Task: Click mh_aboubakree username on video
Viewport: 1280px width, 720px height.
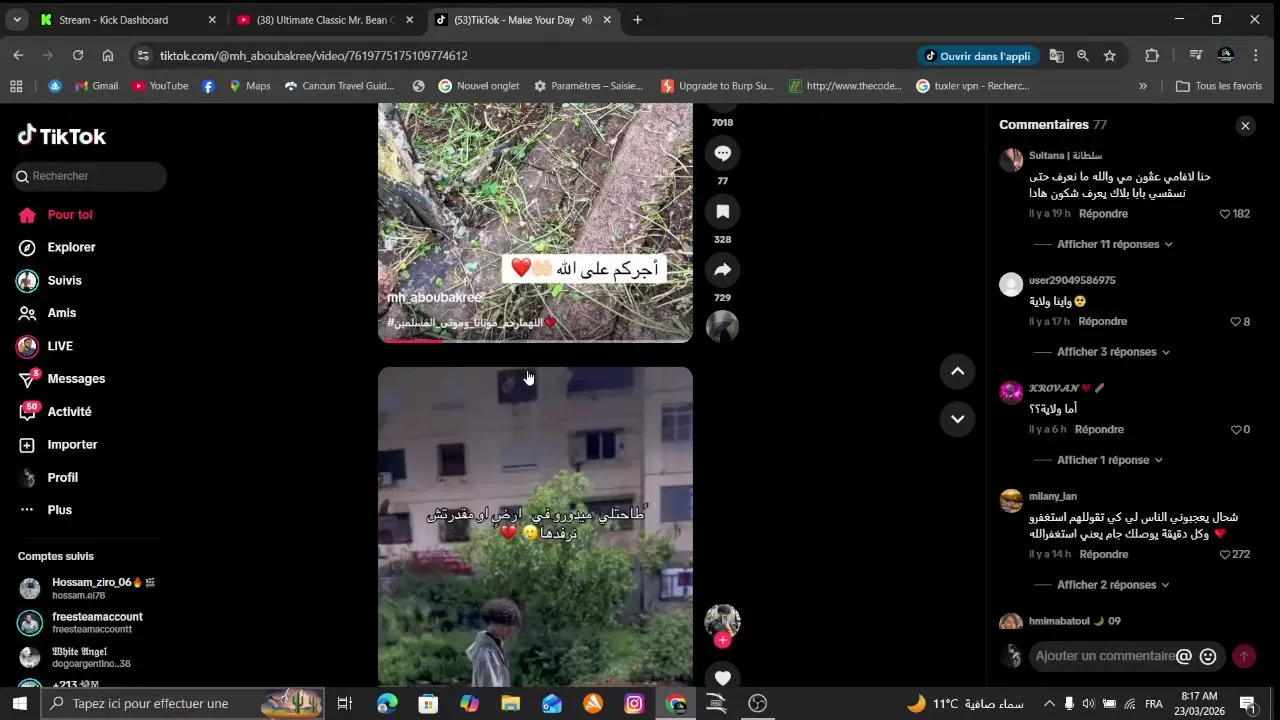Action: [x=434, y=298]
